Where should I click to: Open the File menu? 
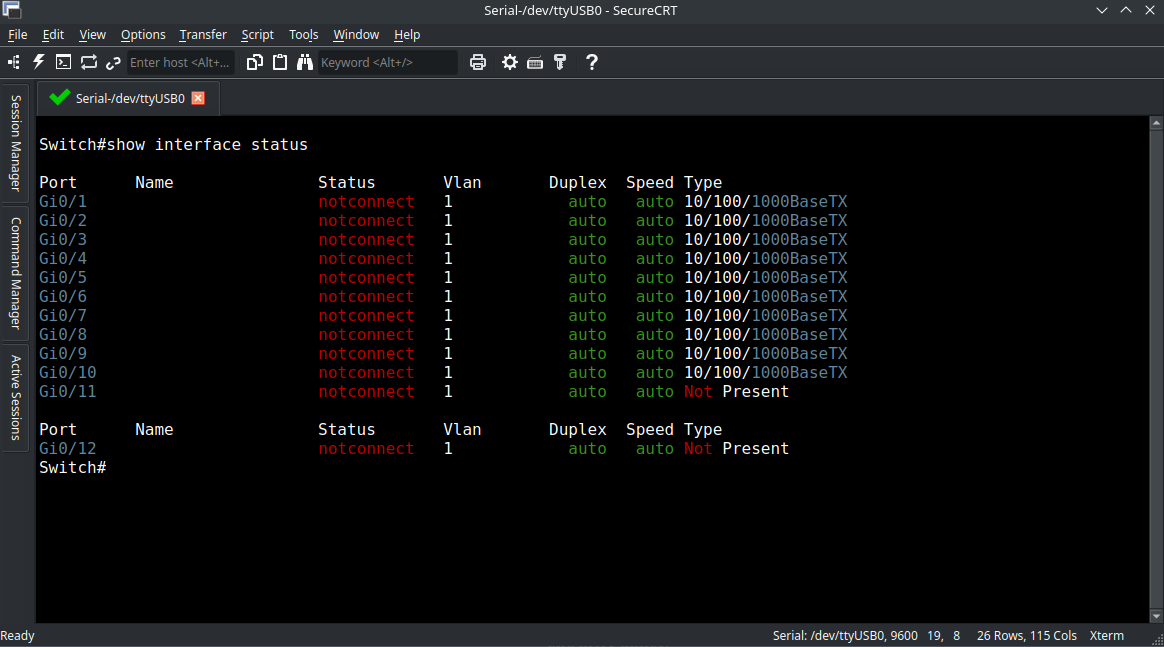pyautogui.click(x=18, y=35)
